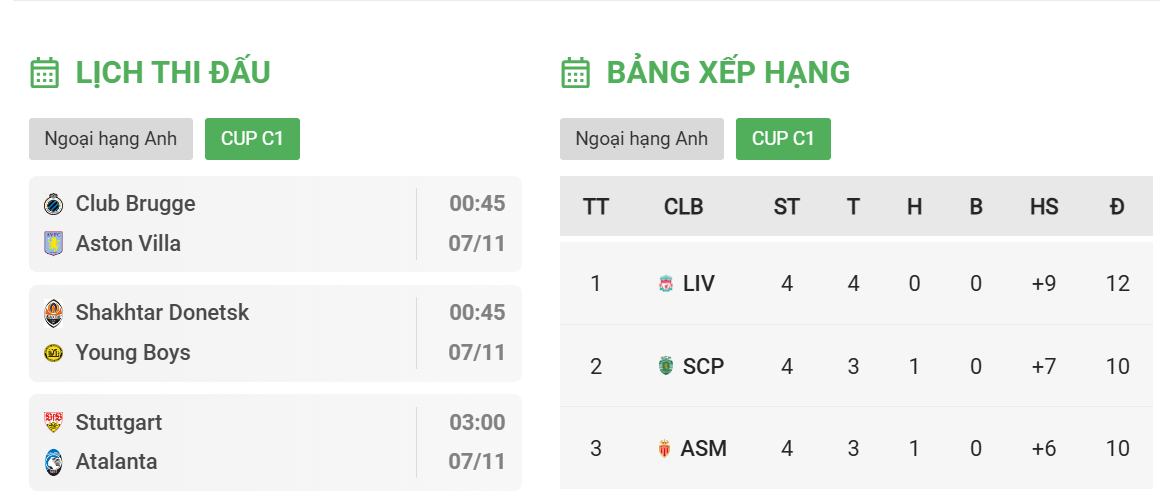The width and height of the screenshot is (1160, 499).
Task: Click the Sporting crest beside SCP
Action: (x=666, y=365)
